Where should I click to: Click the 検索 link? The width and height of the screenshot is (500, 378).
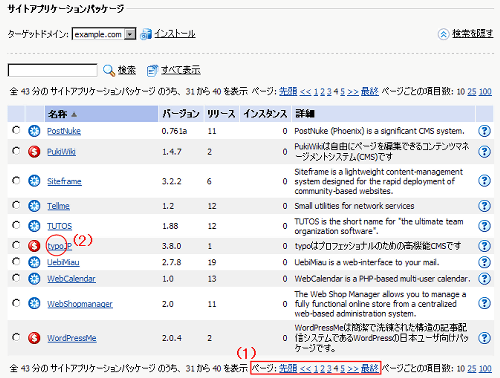(x=127, y=70)
